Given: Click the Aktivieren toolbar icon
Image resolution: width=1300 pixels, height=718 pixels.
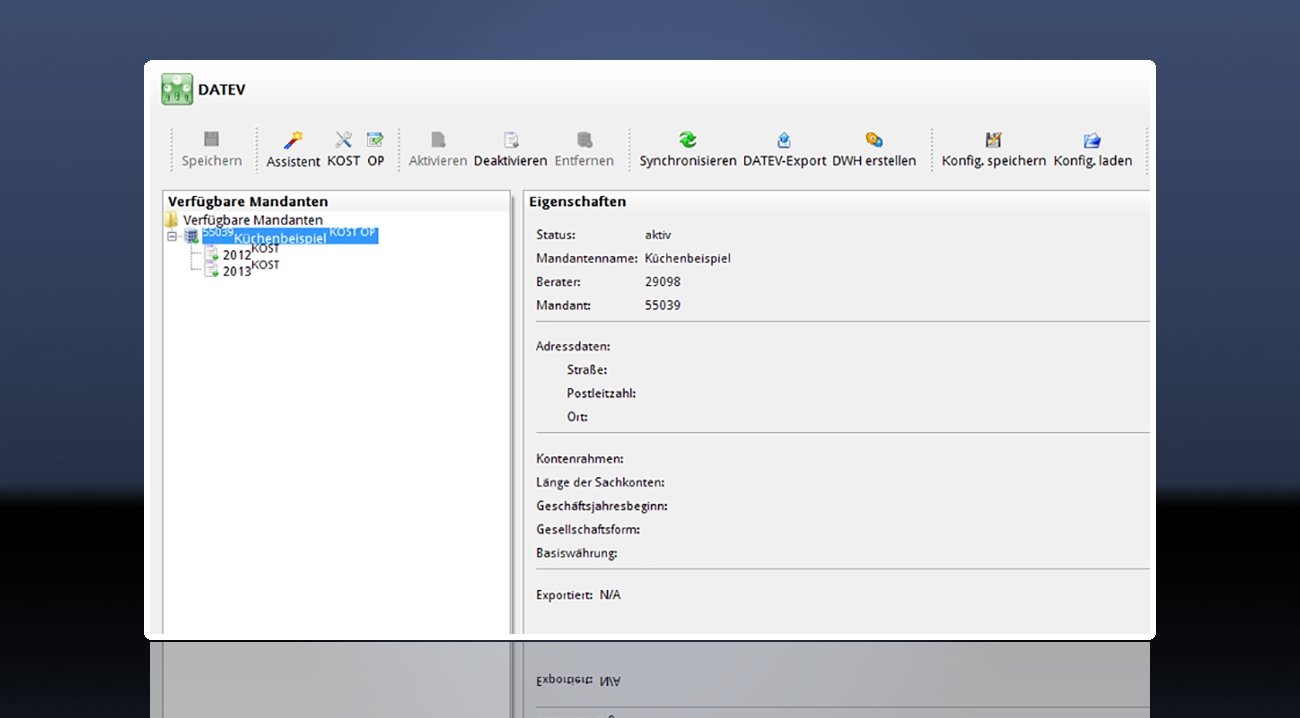Looking at the screenshot, I should (x=438, y=141).
